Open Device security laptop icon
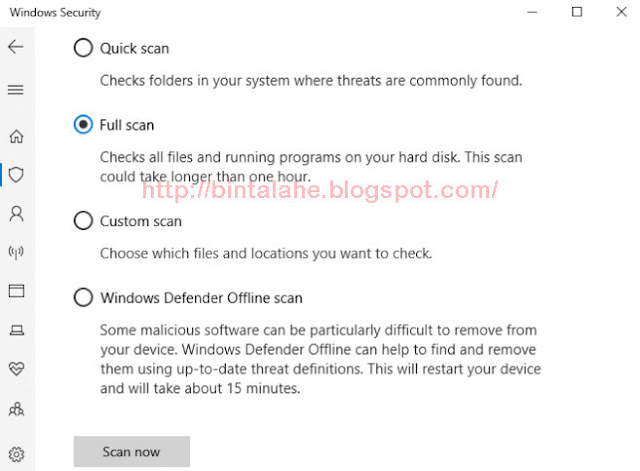640x471 pixels. tap(16, 330)
